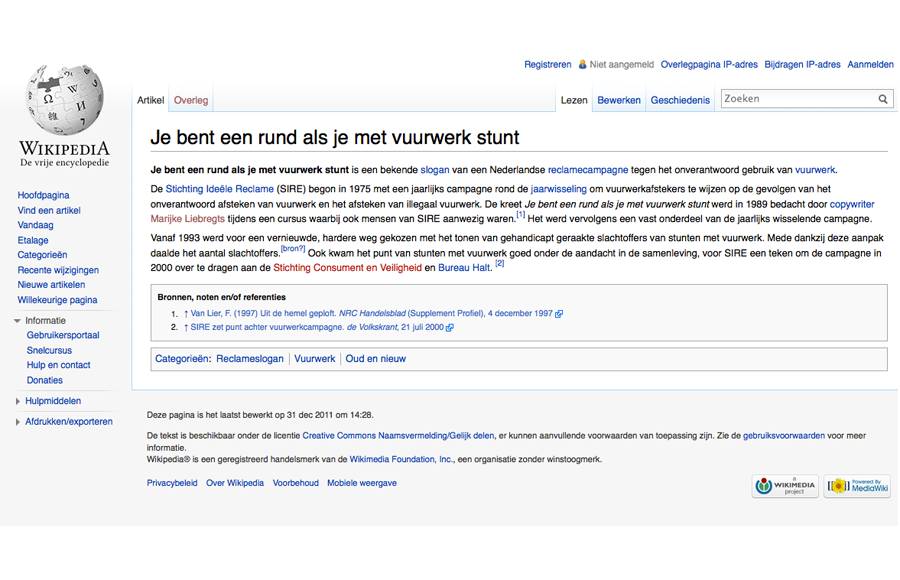The image size is (900, 580).
Task: Open Stichting Consument en Veiligheid link
Action: coord(347,268)
